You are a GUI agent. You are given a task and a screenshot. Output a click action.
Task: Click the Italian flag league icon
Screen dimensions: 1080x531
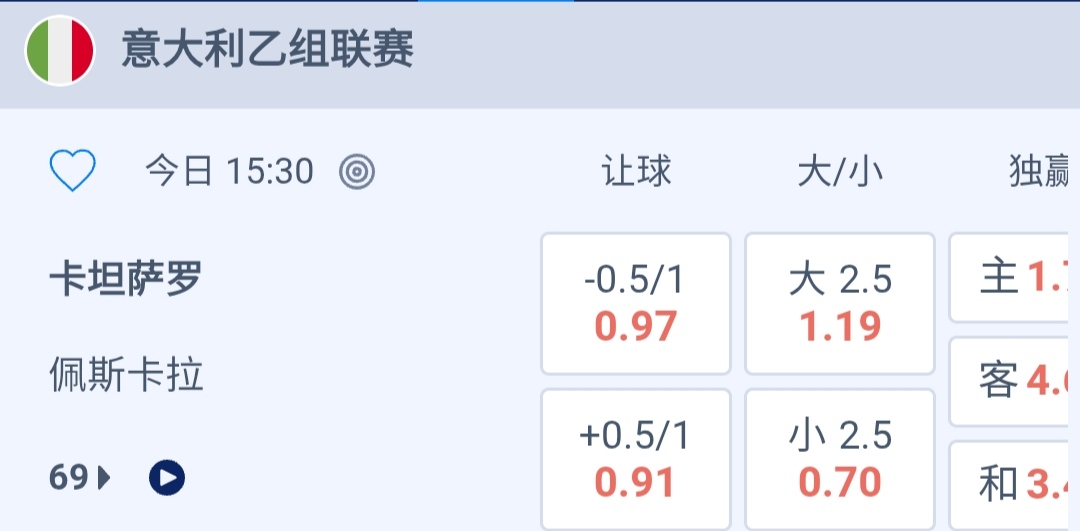point(60,50)
